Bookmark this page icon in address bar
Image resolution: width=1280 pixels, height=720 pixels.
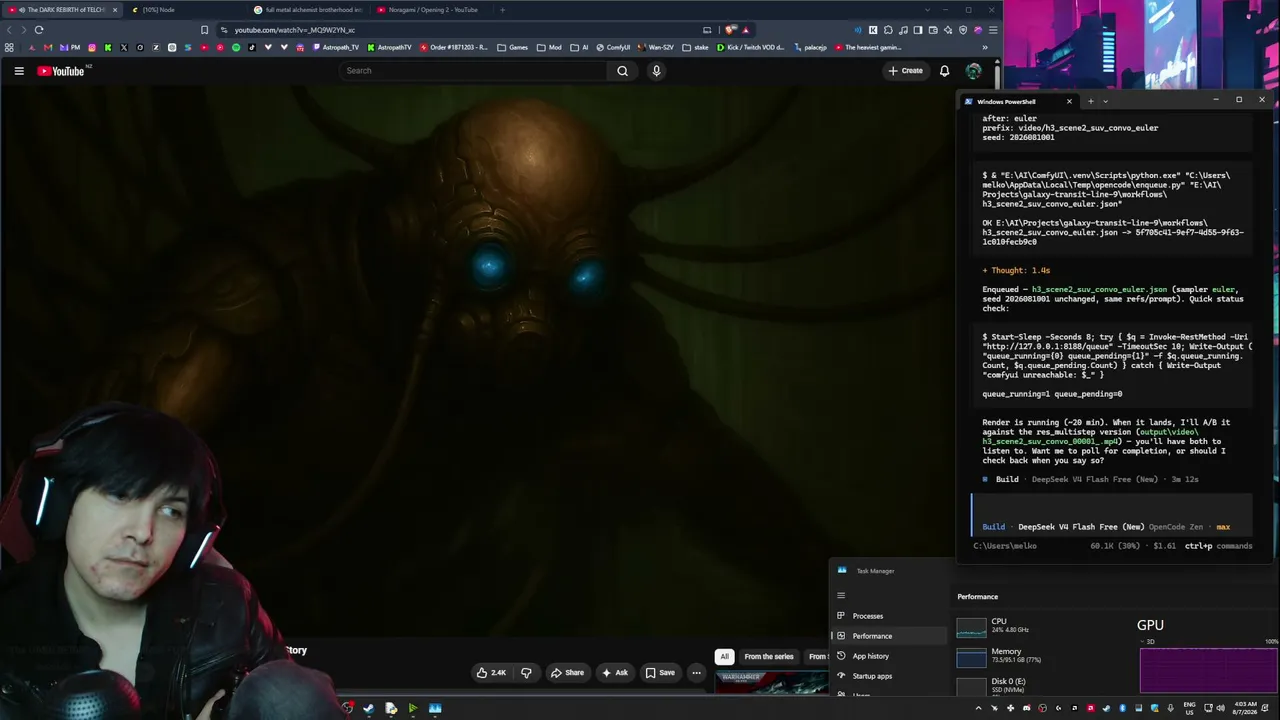(205, 30)
